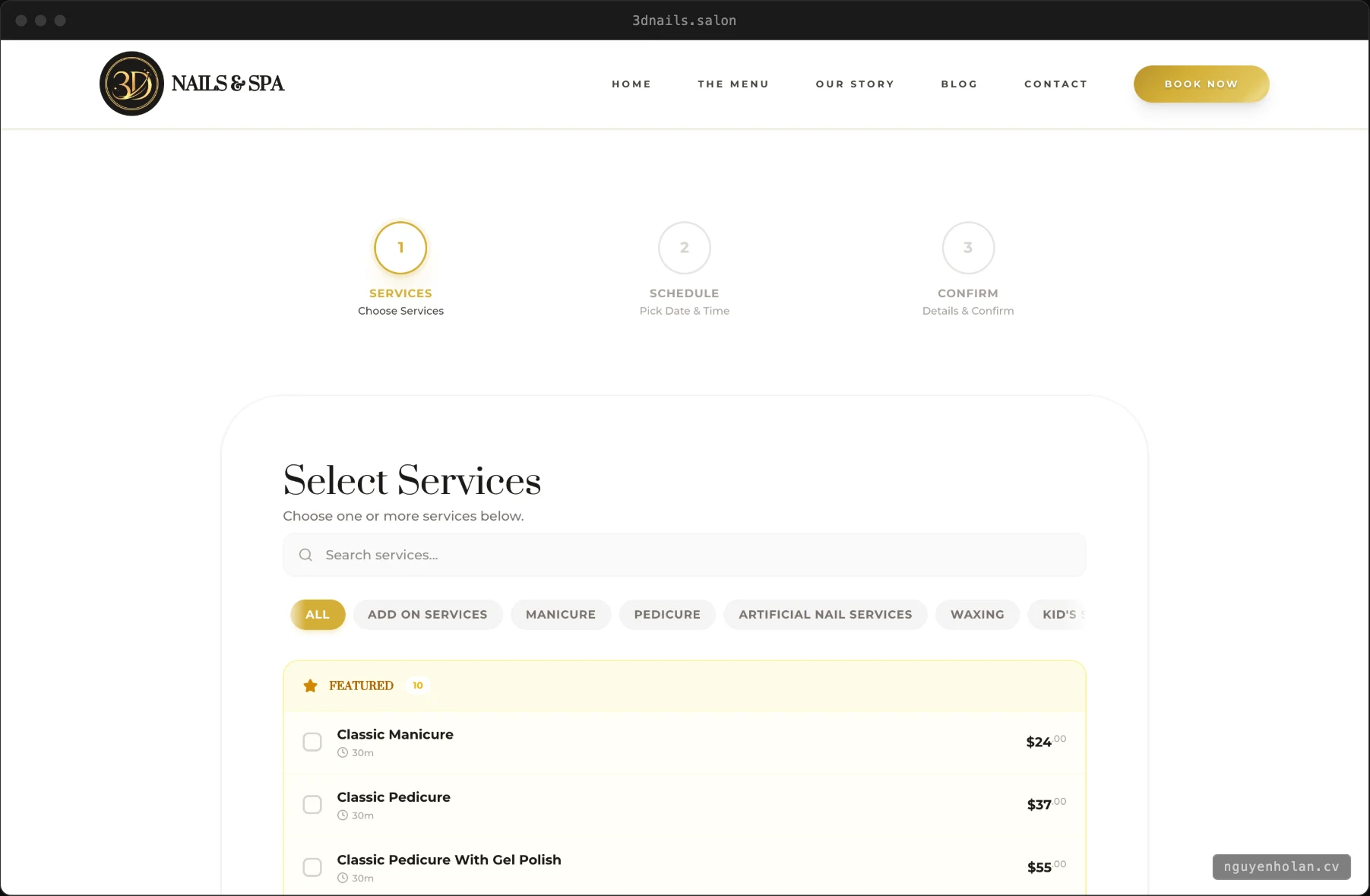The height and width of the screenshot is (896, 1370).
Task: Click the clock icon under Classic Pedicure
Action: pyautogui.click(x=343, y=815)
